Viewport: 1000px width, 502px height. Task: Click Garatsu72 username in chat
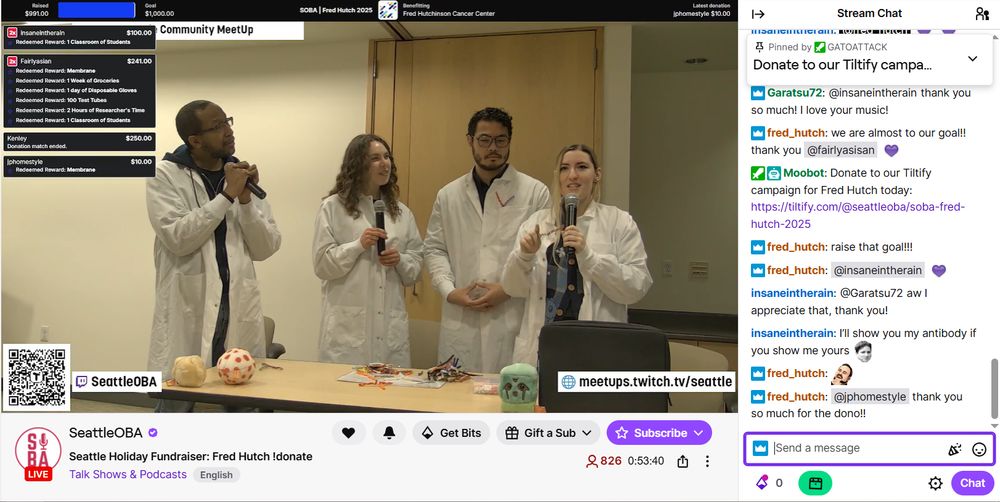(x=795, y=93)
